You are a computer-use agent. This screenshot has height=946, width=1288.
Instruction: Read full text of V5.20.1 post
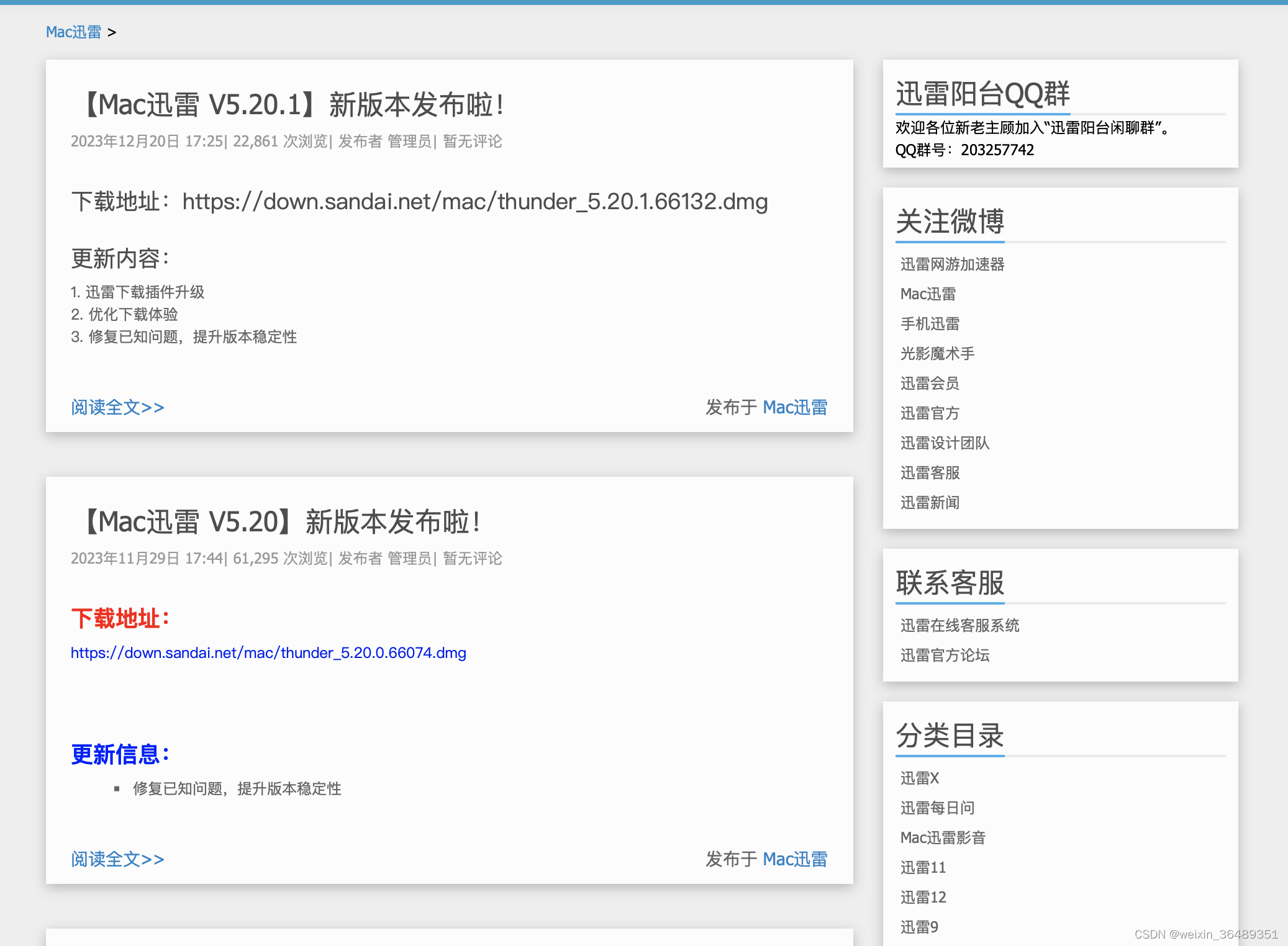pos(117,408)
